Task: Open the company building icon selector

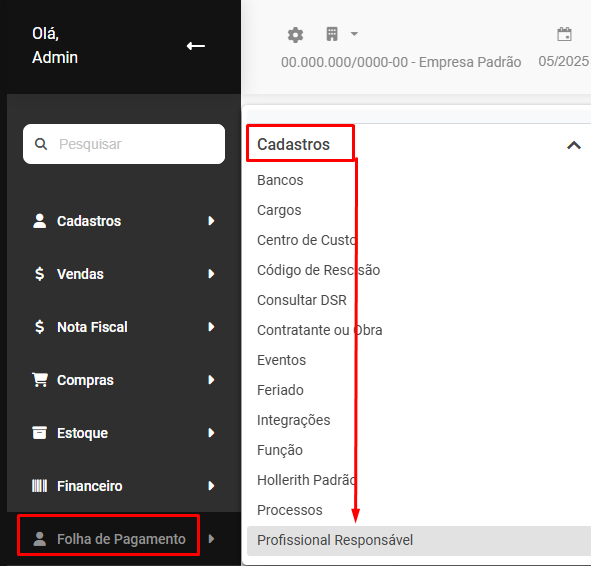Action: click(x=332, y=34)
